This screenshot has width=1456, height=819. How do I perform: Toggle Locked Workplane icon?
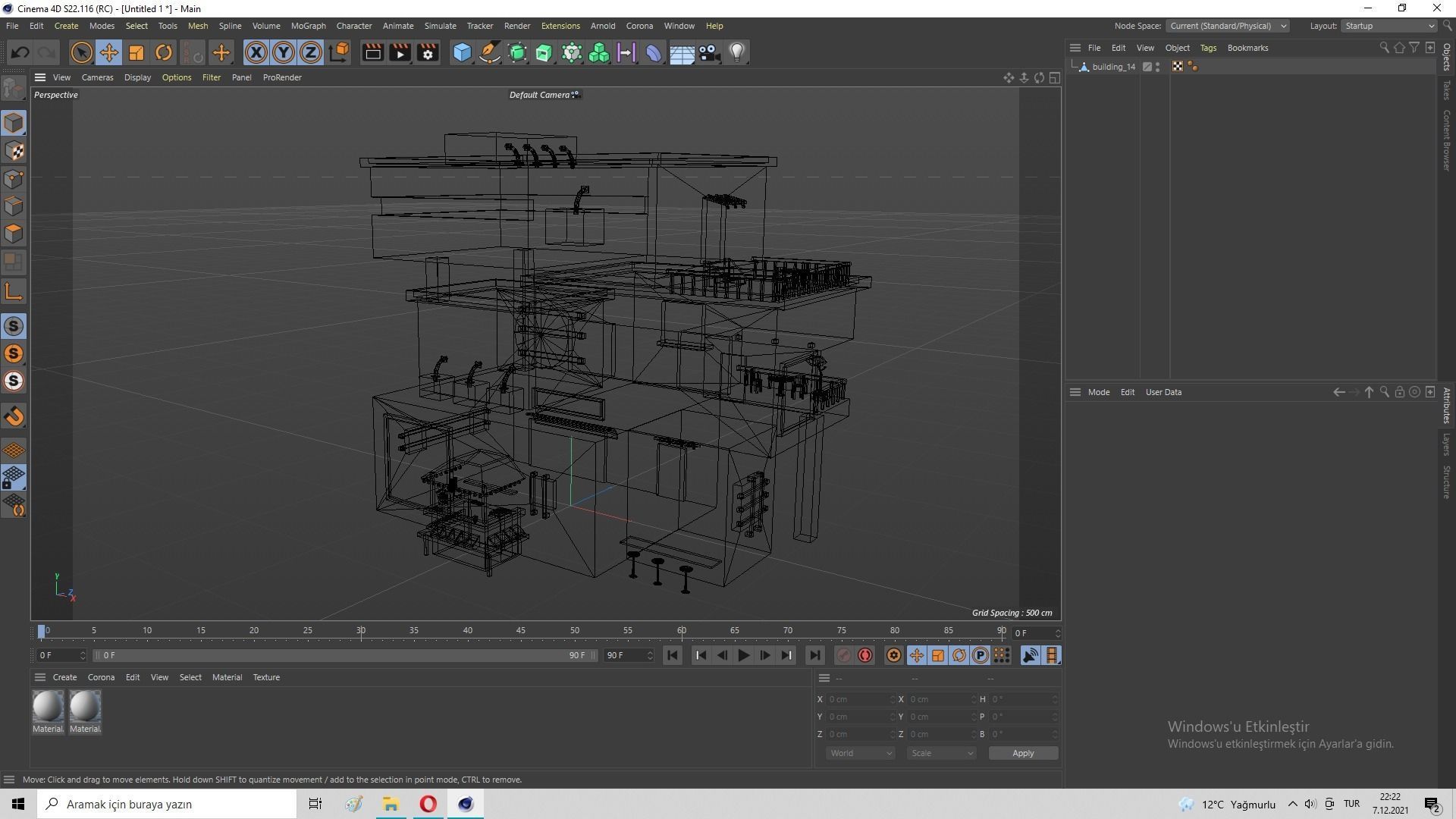[x=14, y=478]
